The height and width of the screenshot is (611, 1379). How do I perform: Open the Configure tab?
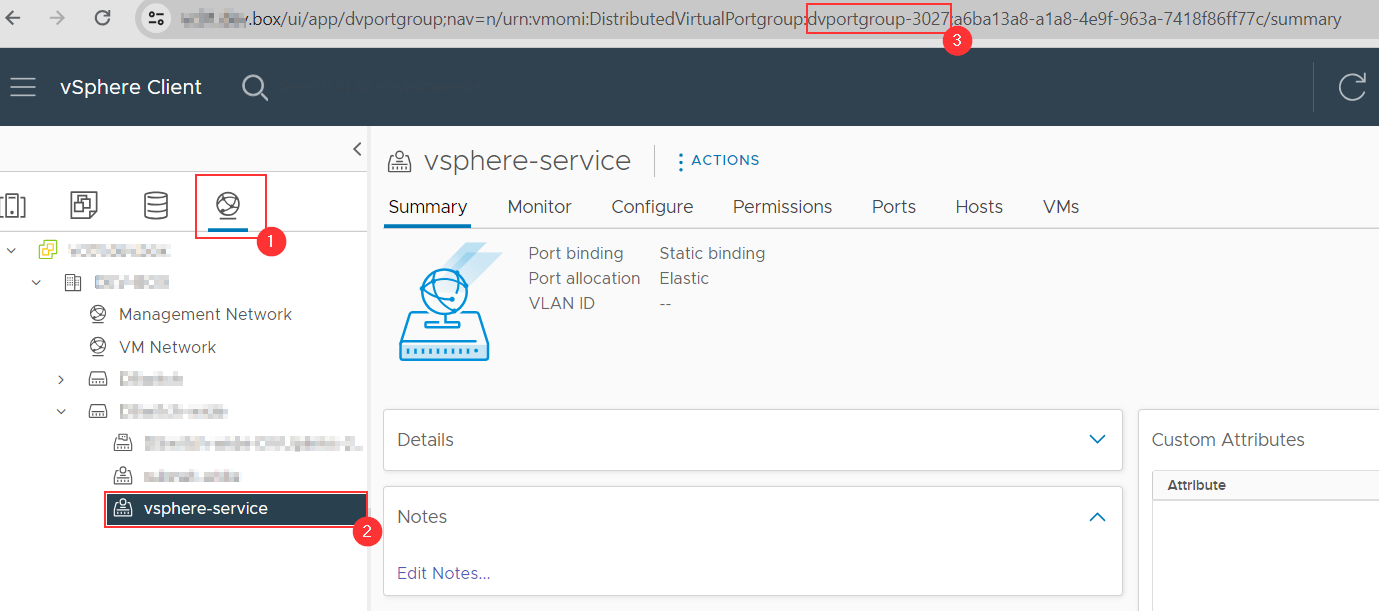coord(652,207)
